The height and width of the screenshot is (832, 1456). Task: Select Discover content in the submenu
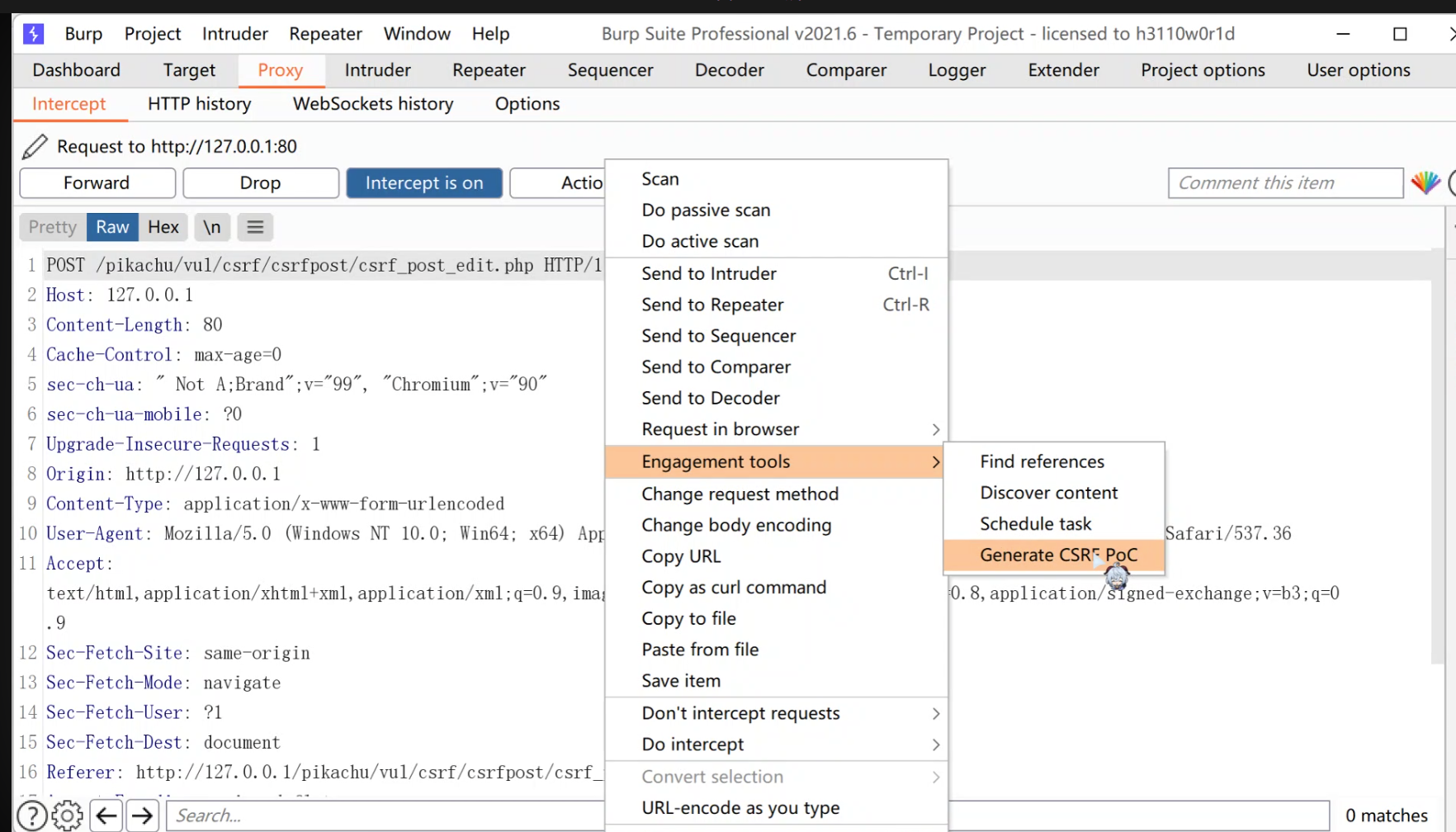pos(1054,493)
